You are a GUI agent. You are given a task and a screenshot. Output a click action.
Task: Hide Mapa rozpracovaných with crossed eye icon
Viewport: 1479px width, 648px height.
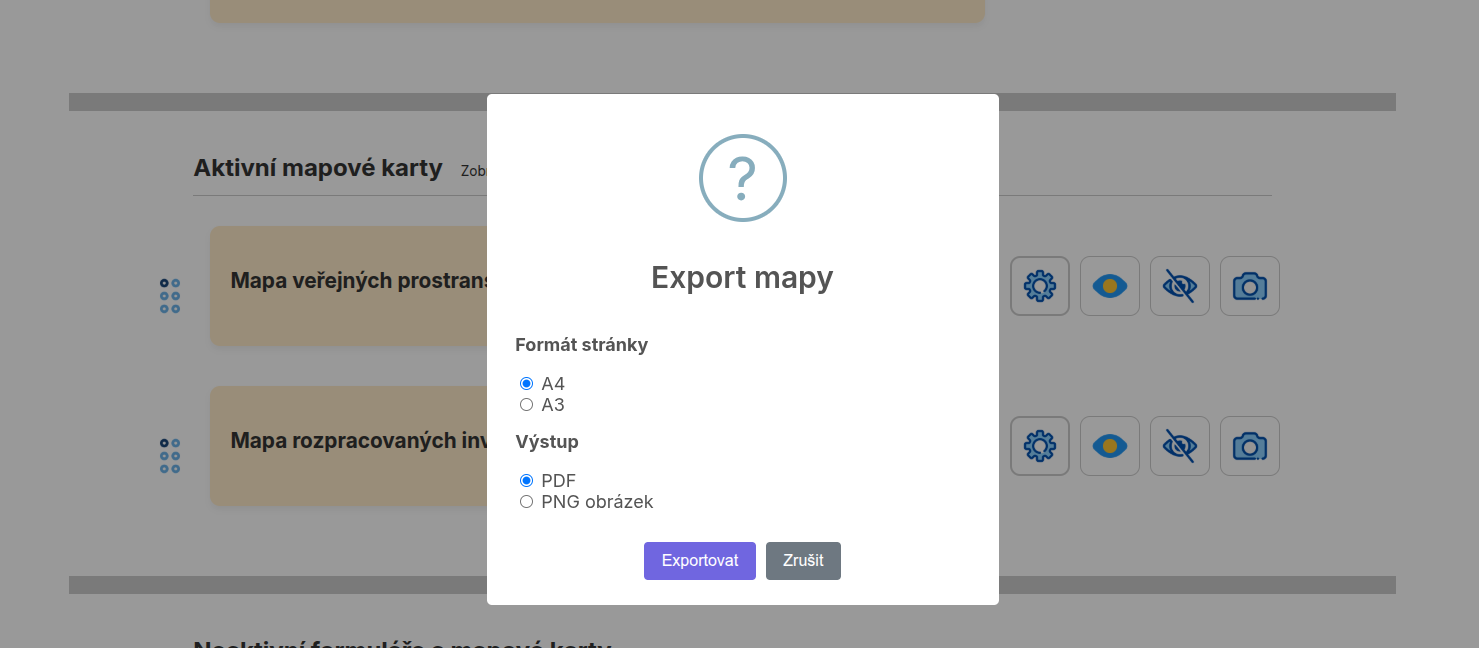tap(1180, 446)
